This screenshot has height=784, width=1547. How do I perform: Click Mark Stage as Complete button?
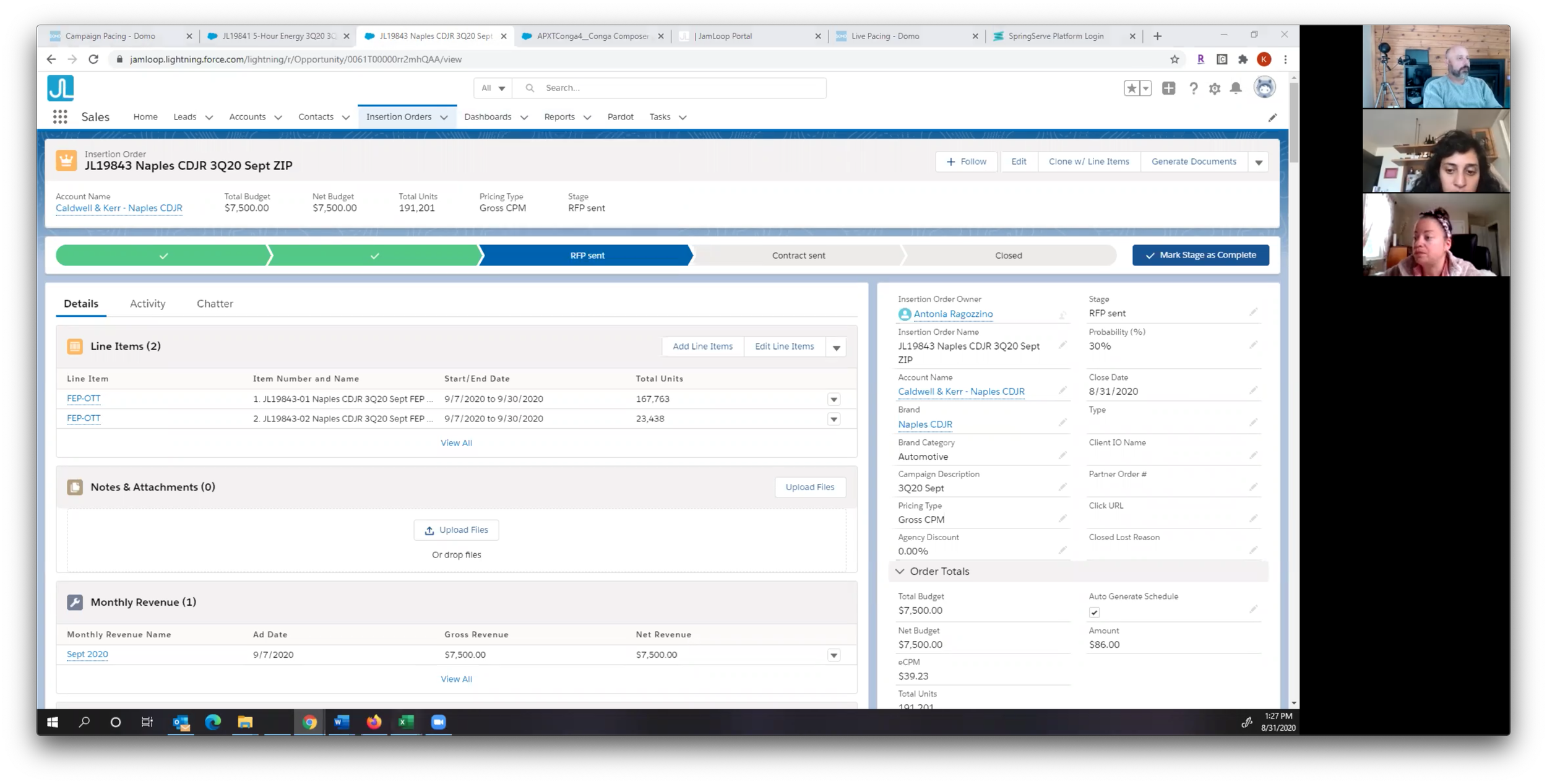(1200, 255)
